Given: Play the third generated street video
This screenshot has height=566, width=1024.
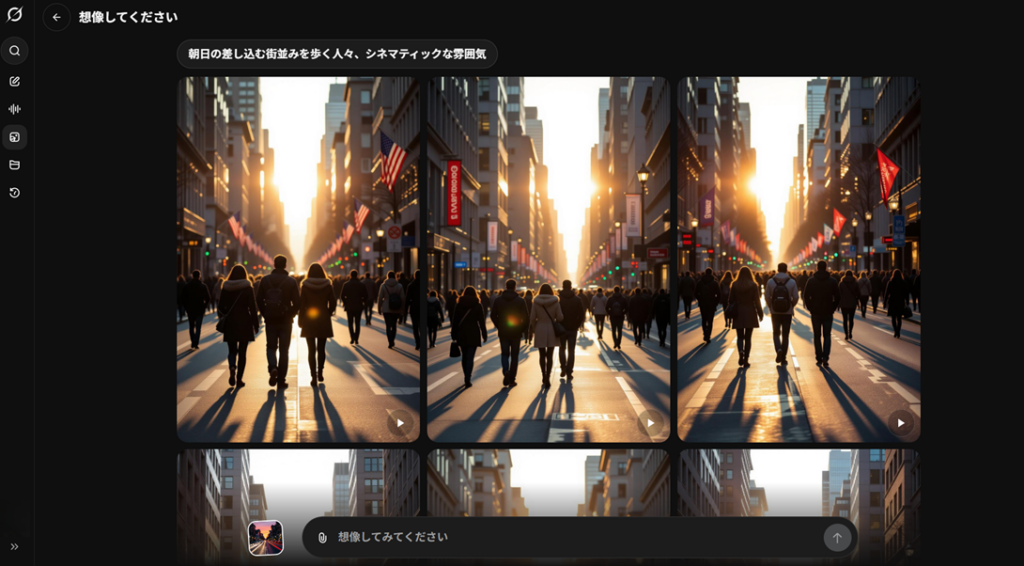Looking at the screenshot, I should 900,423.
